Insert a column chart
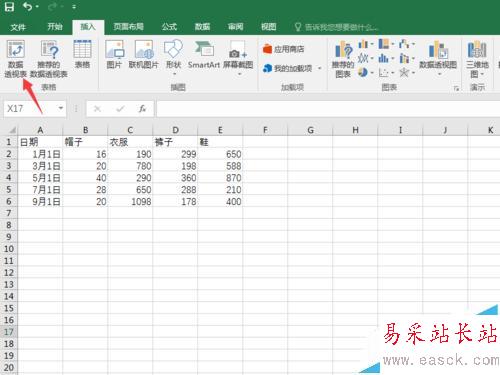Viewport: 500px width, 375px height. (x=363, y=44)
